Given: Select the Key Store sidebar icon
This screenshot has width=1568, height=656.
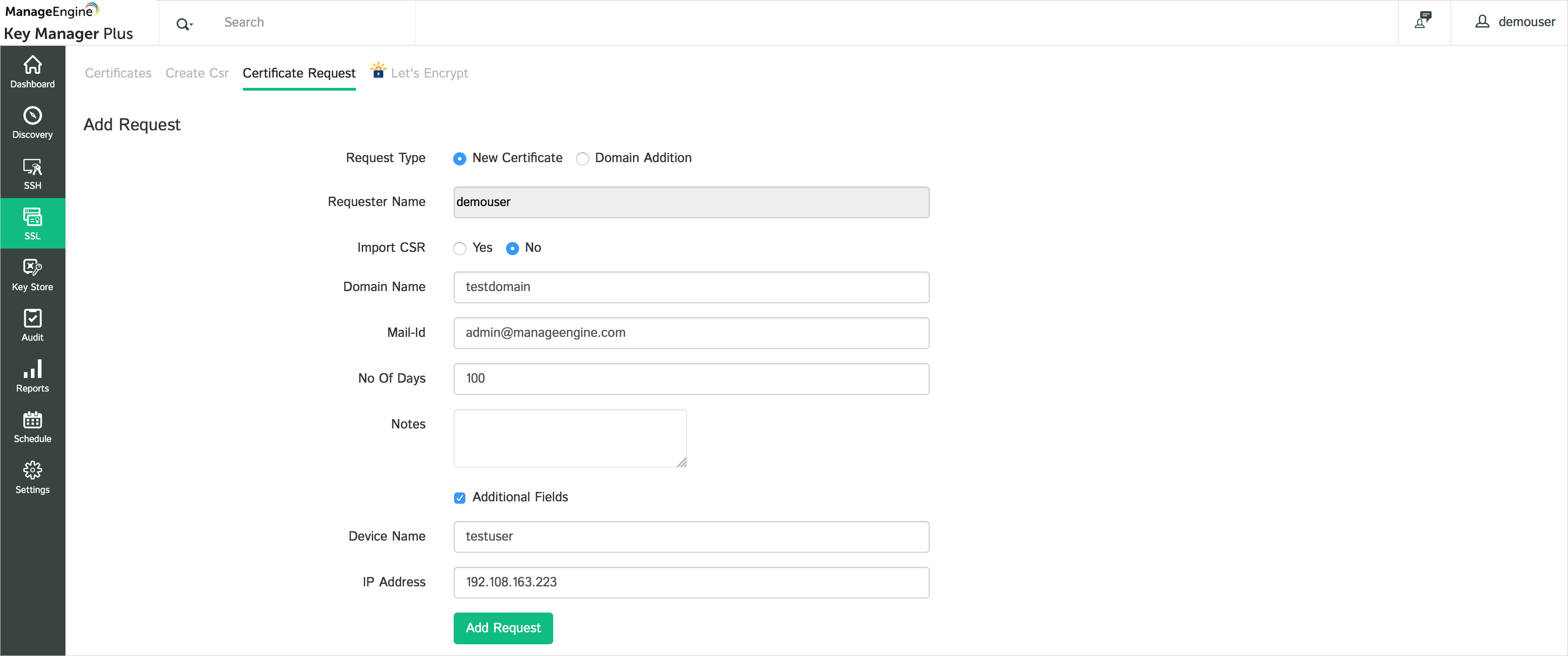Looking at the screenshot, I should pyautogui.click(x=32, y=267).
